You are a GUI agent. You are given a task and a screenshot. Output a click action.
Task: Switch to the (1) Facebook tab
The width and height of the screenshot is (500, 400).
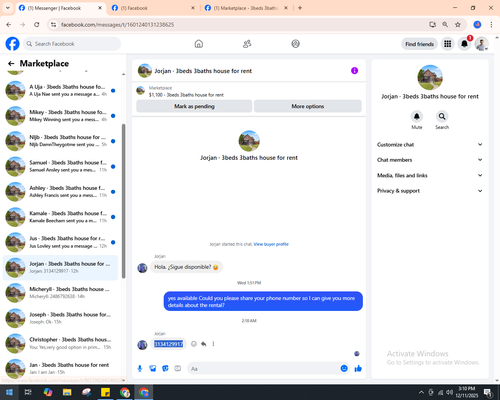[x=153, y=8]
